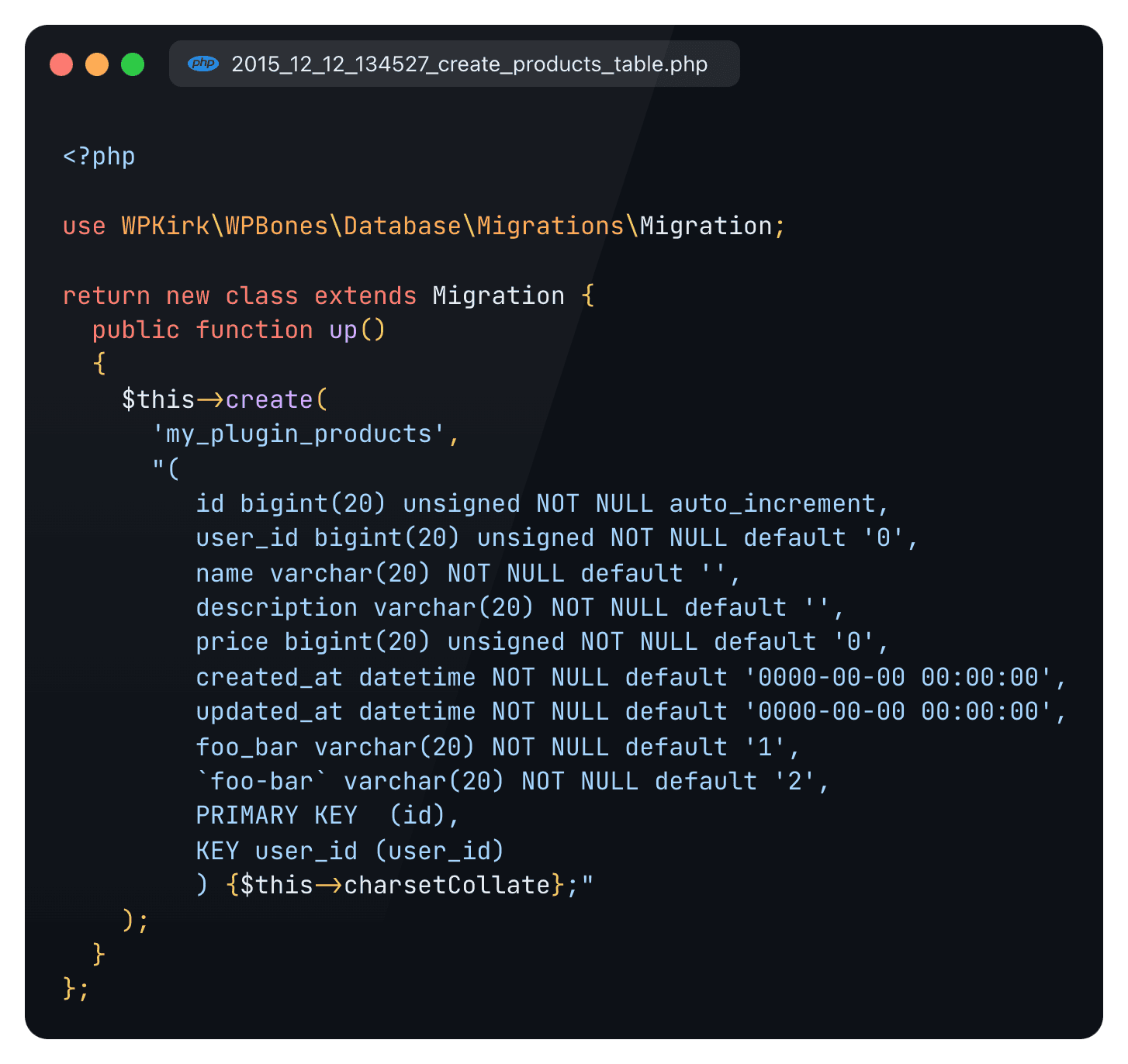Click the 'return' keyword
This screenshot has height=1064, width=1128.
tap(106, 296)
